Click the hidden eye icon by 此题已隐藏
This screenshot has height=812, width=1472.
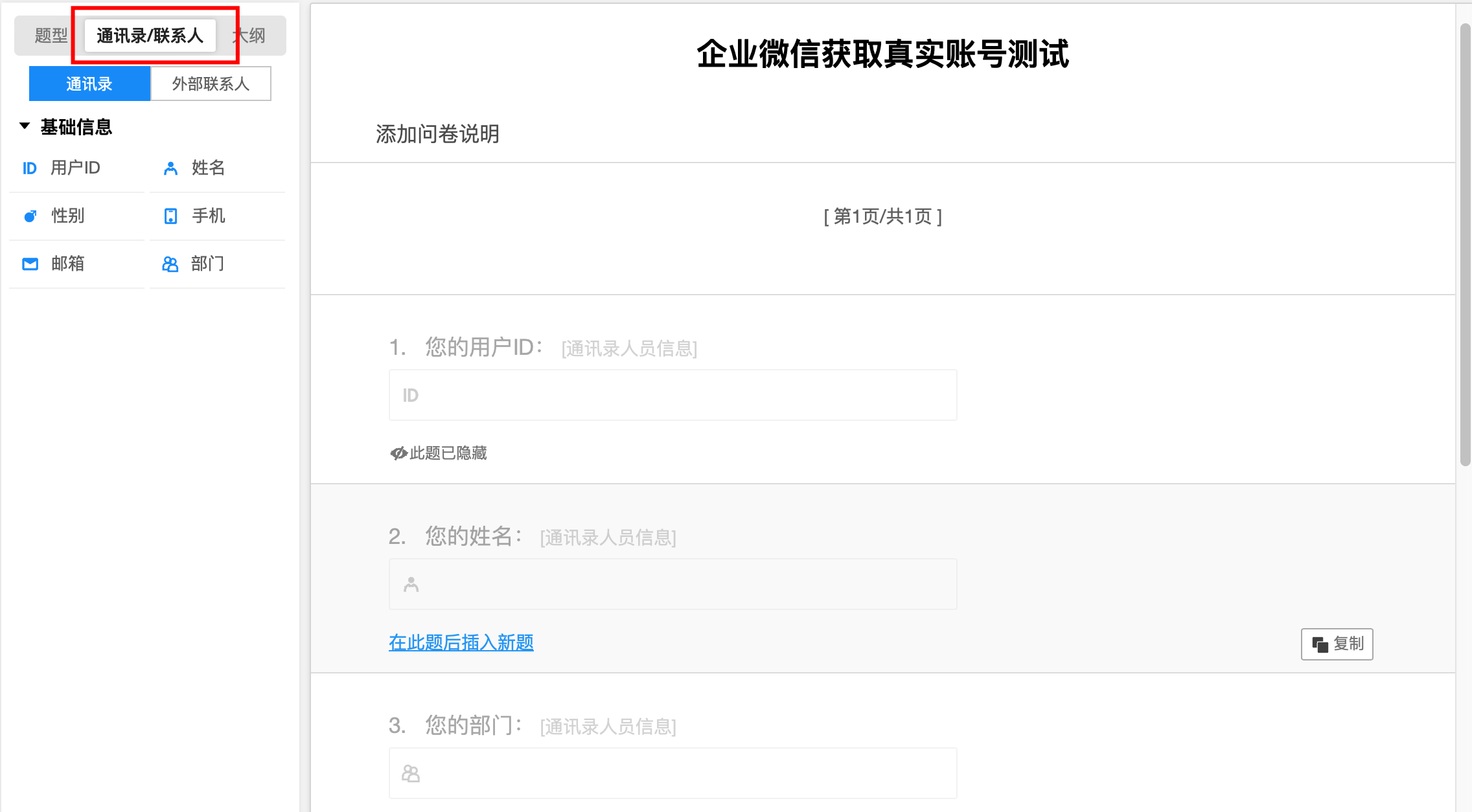pos(398,453)
